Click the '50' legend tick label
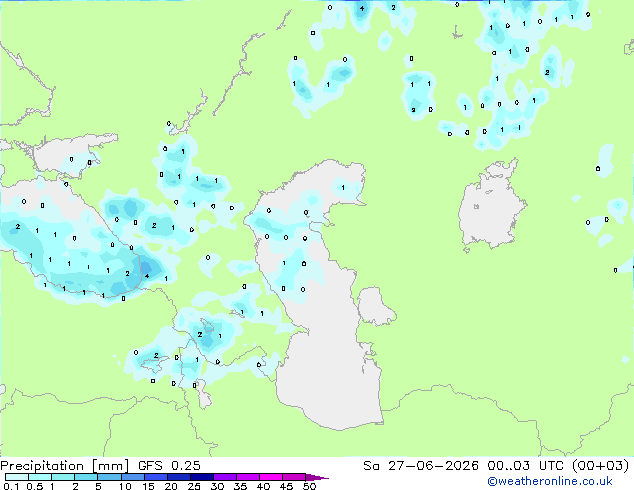This screenshot has width=634, height=490. [309, 486]
